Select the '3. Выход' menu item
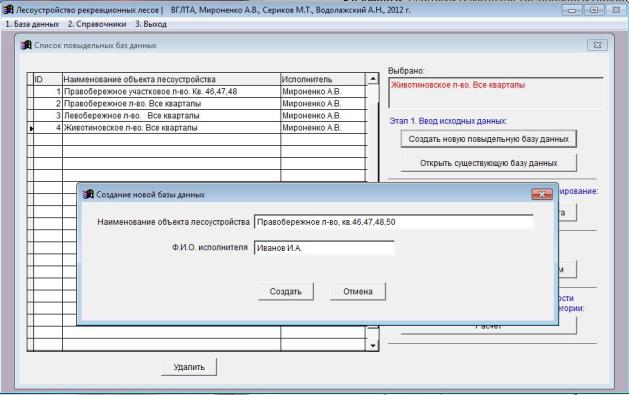Screen dimensions: 629x395 point(151,24)
